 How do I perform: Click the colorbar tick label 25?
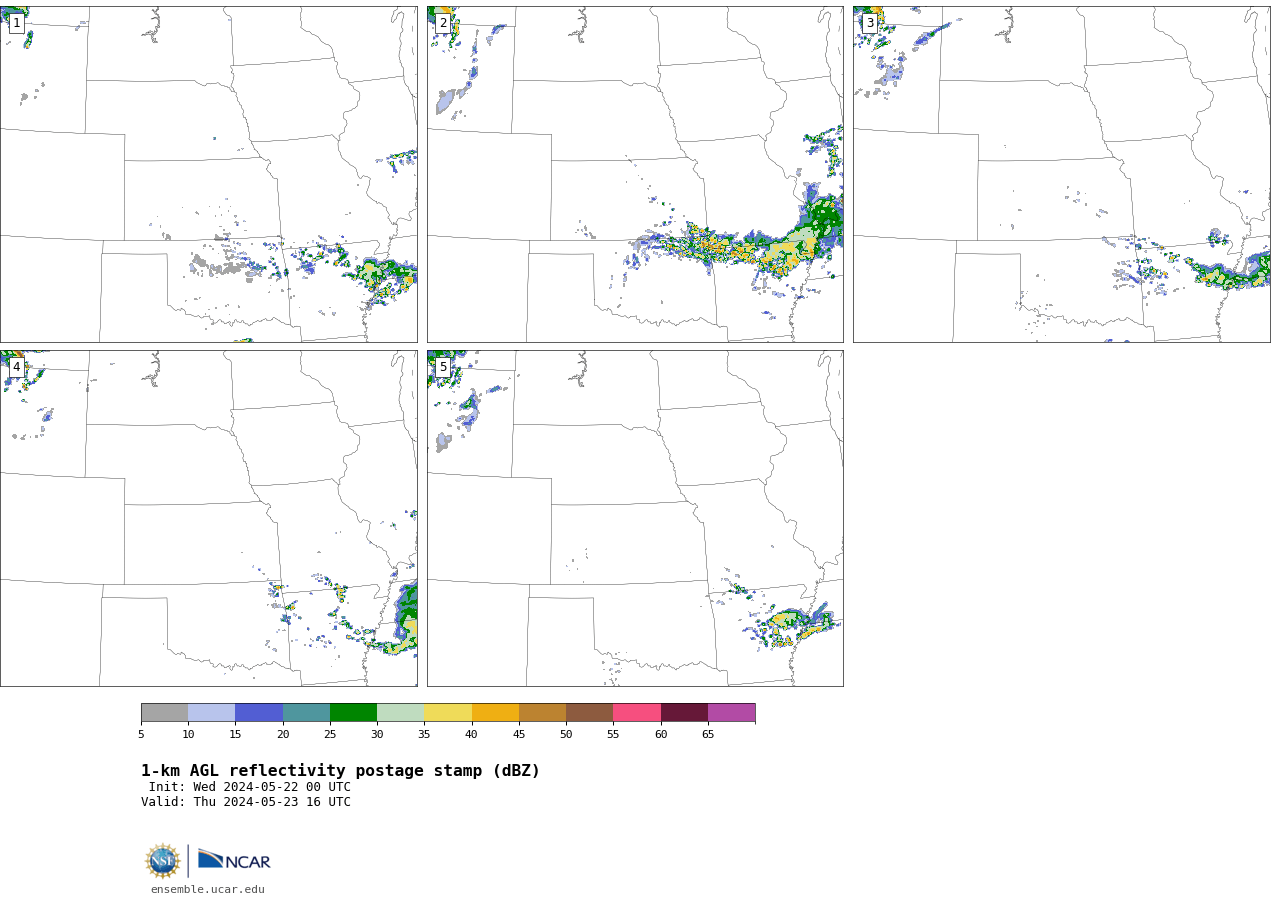point(330,735)
